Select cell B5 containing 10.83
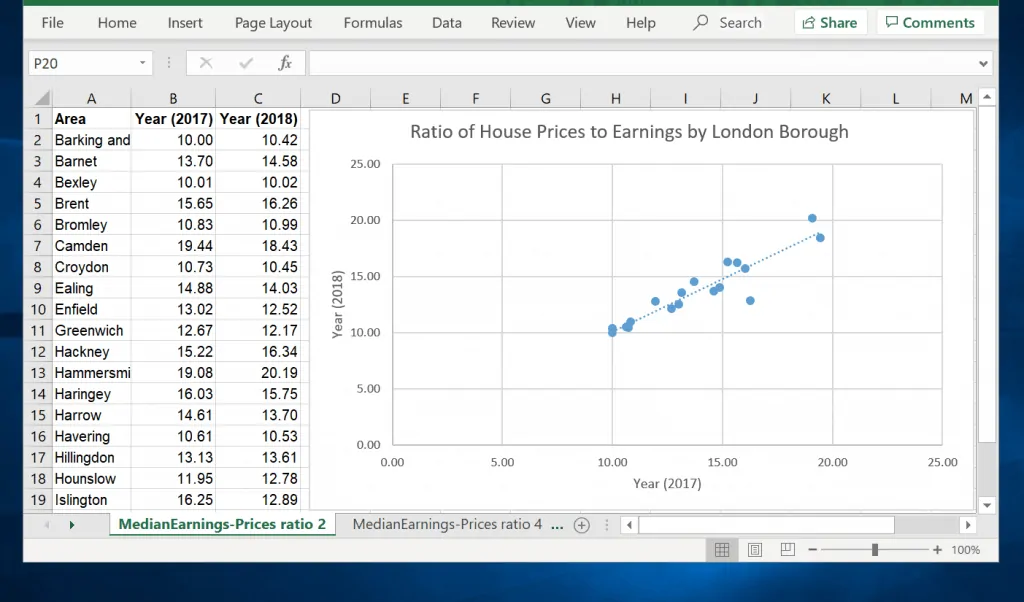The height and width of the screenshot is (602, 1024). click(x=173, y=224)
